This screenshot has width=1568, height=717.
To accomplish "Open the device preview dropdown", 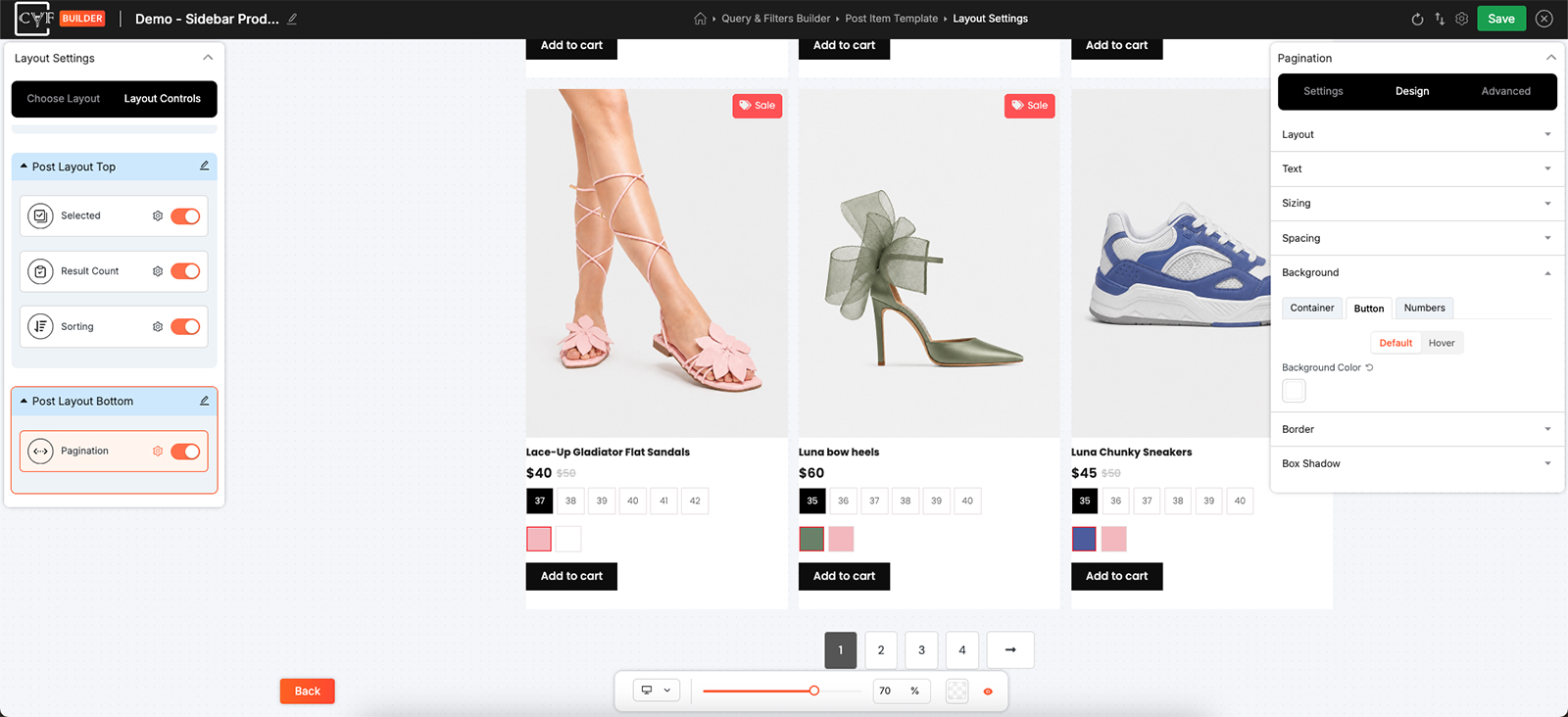I will tap(657, 691).
